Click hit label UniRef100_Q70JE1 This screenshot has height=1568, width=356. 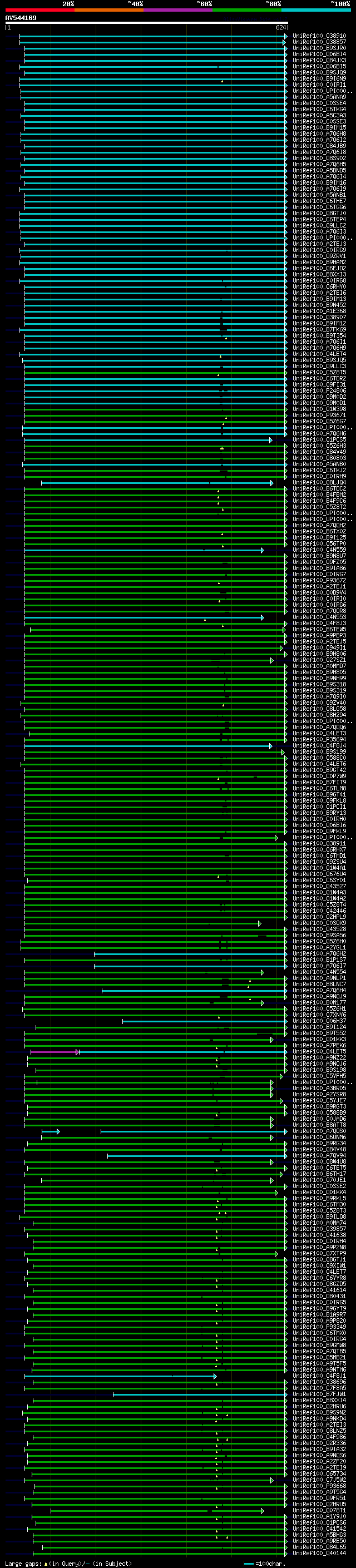(x=319, y=1180)
